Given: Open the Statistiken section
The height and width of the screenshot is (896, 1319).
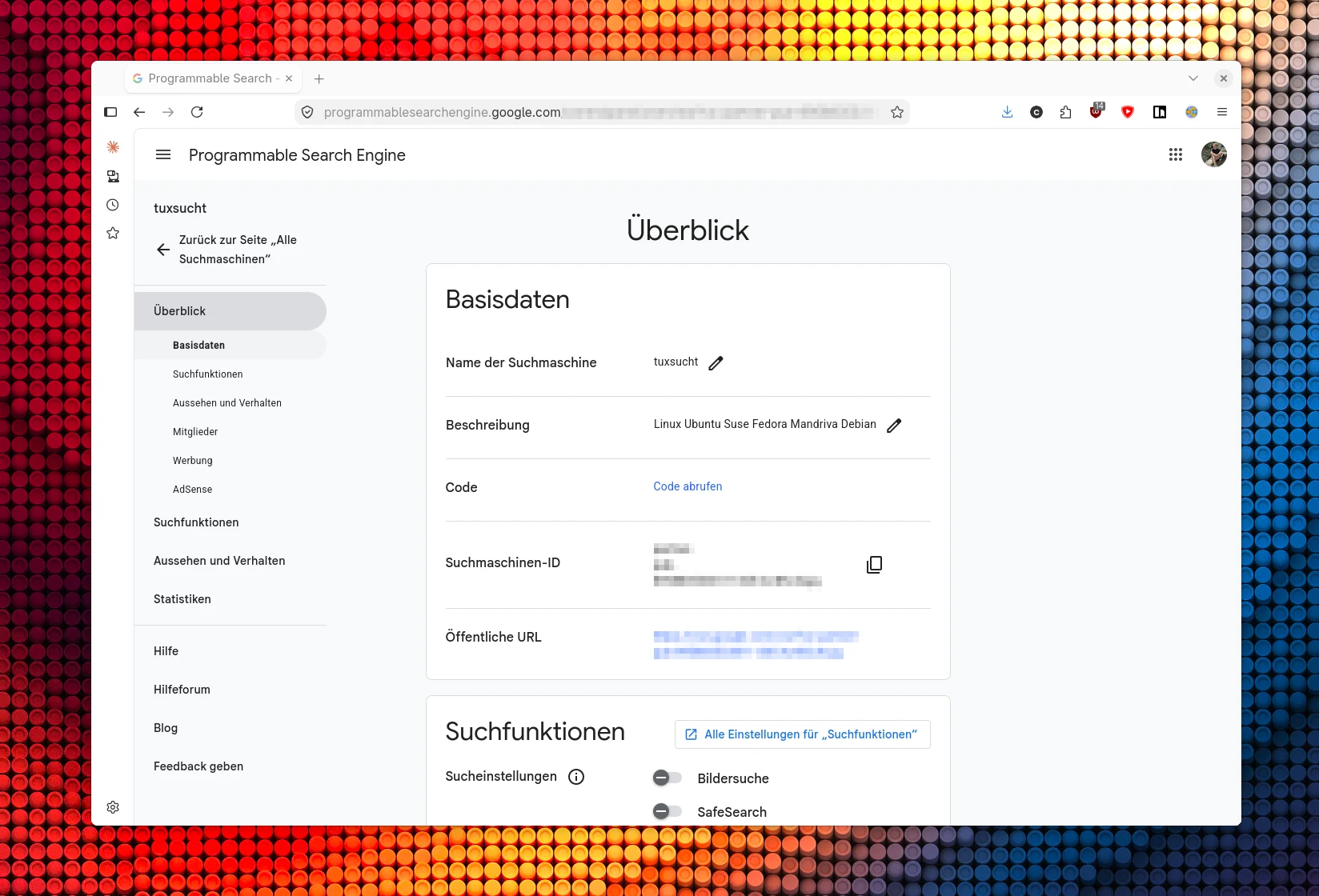Looking at the screenshot, I should pyautogui.click(x=182, y=599).
